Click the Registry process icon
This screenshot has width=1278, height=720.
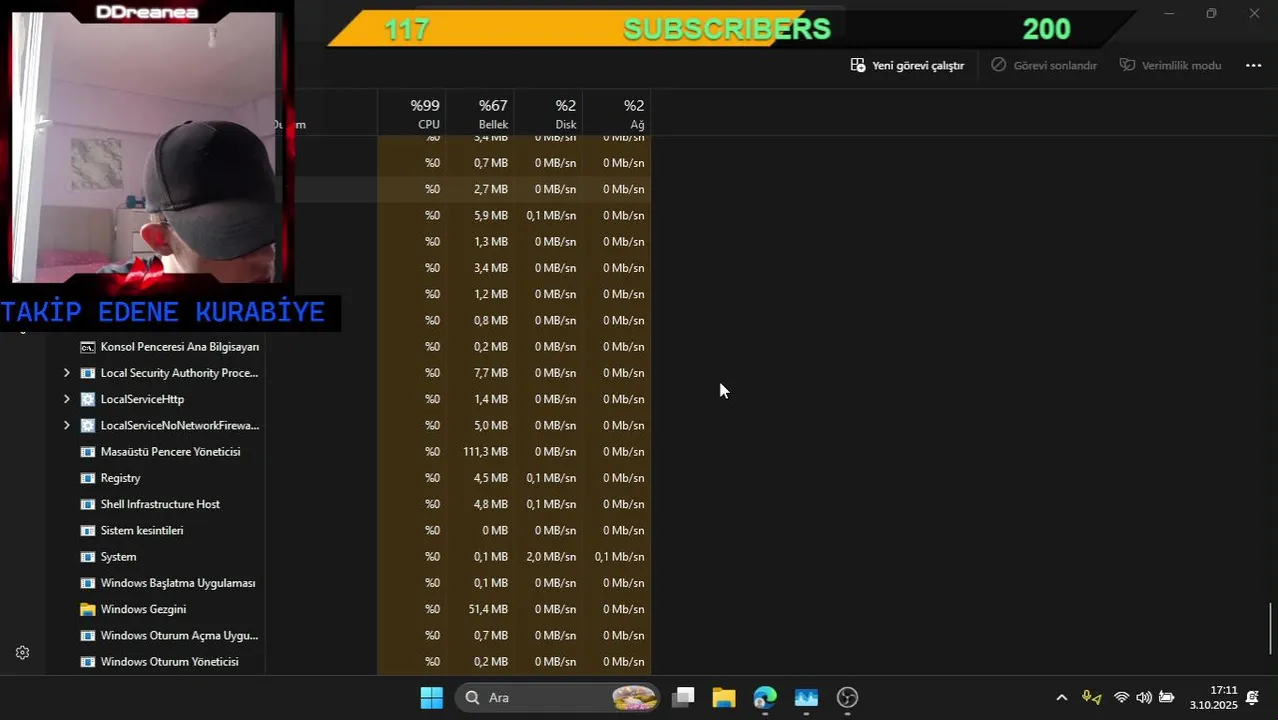click(88, 478)
